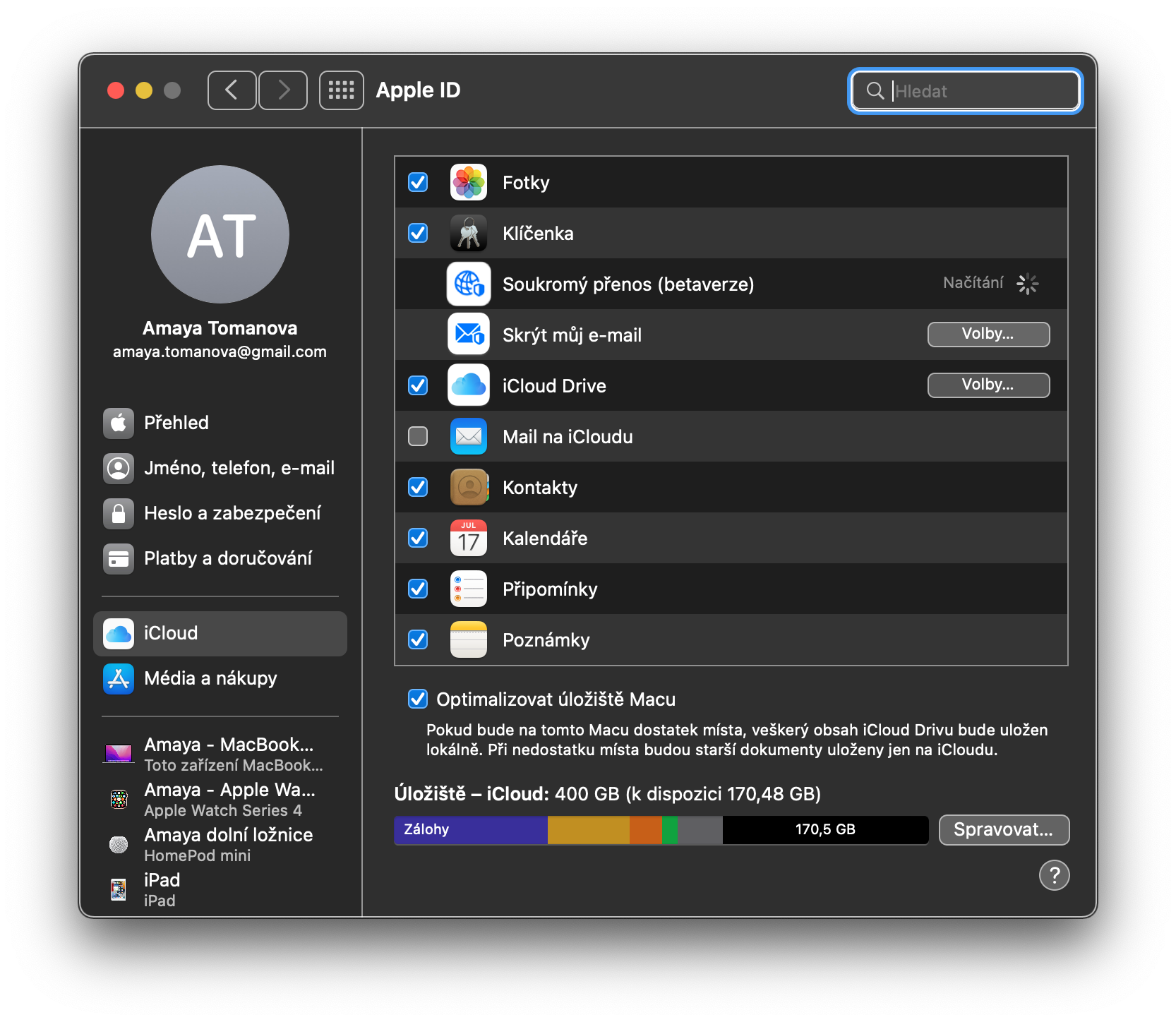Screen dimensions: 1176x1022
Task: Select the Amaya - Apple Watch device entry
Action: (220, 799)
